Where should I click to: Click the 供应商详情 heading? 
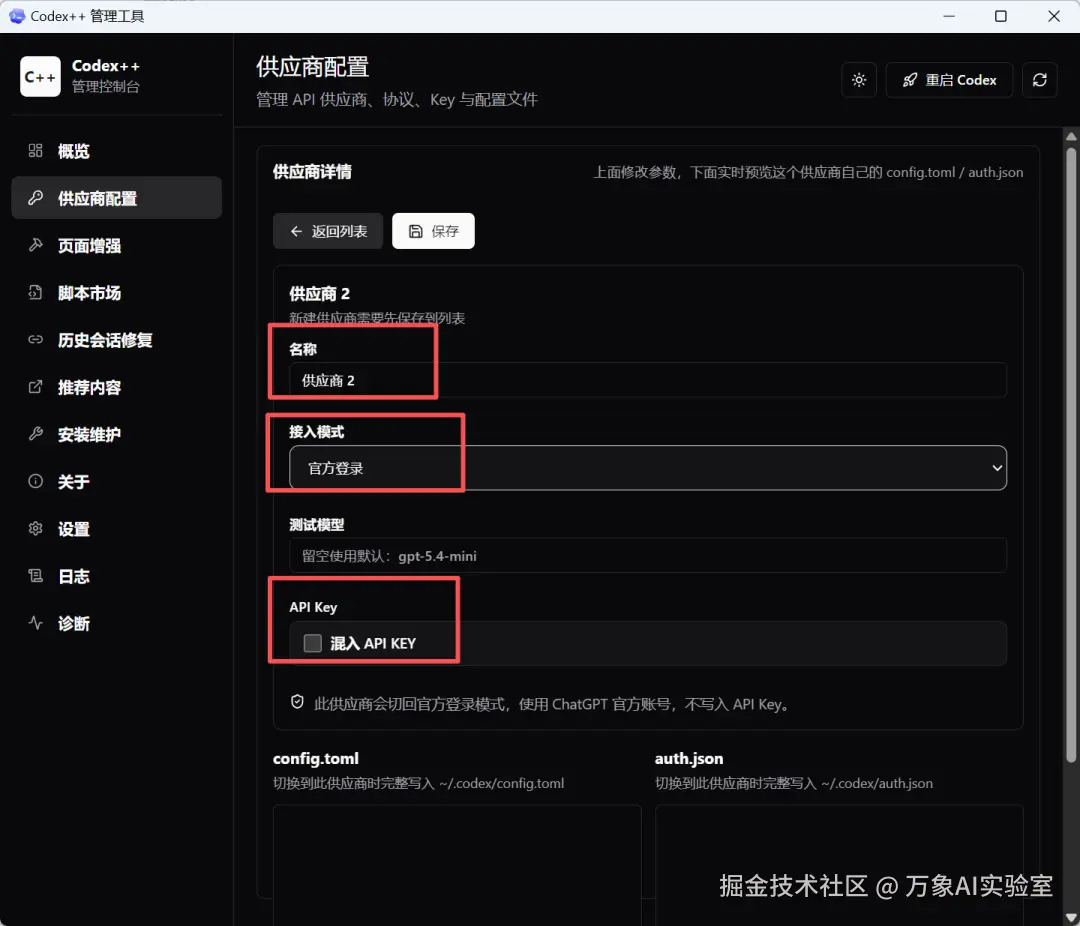coord(312,172)
